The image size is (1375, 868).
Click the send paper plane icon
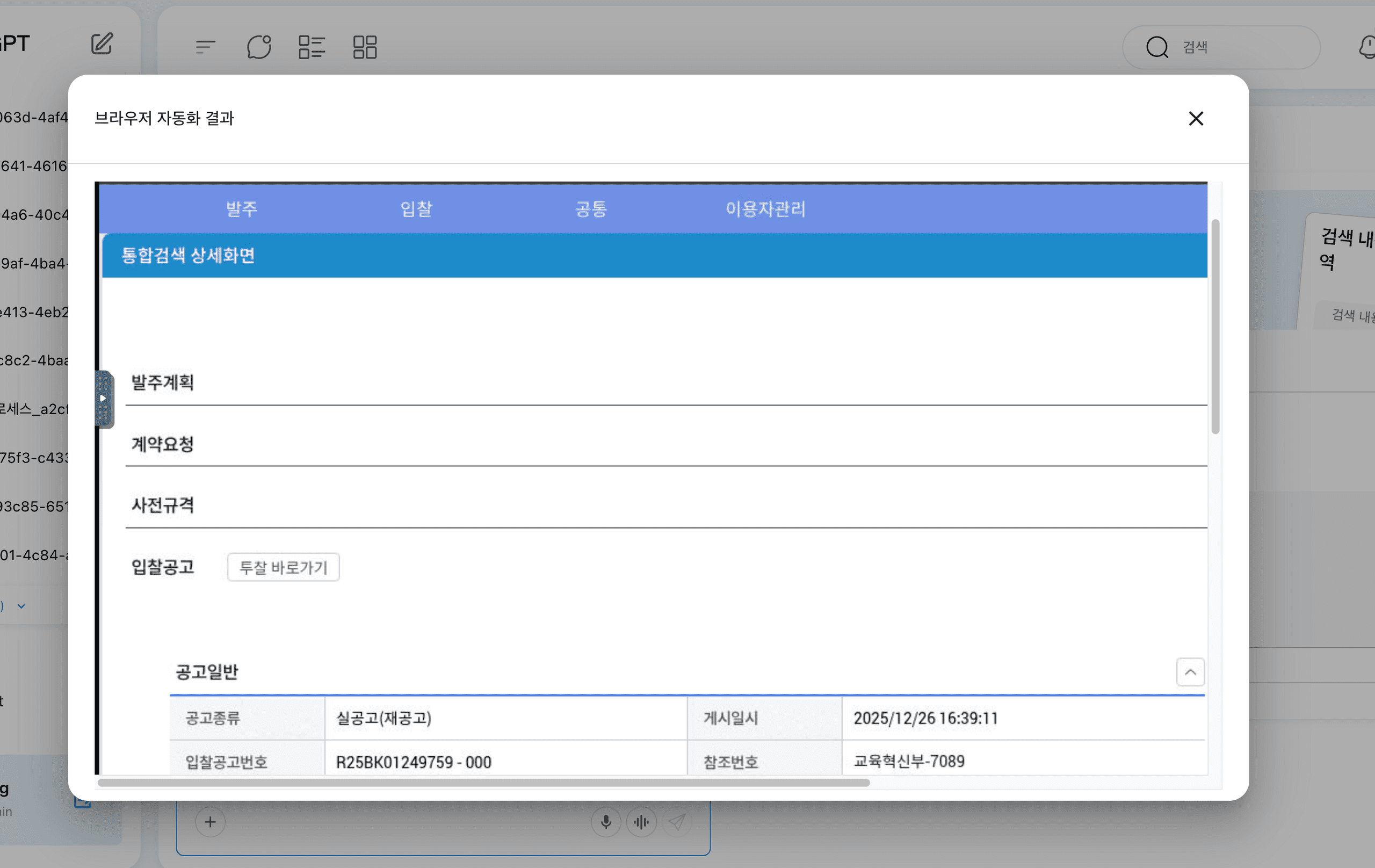(677, 822)
